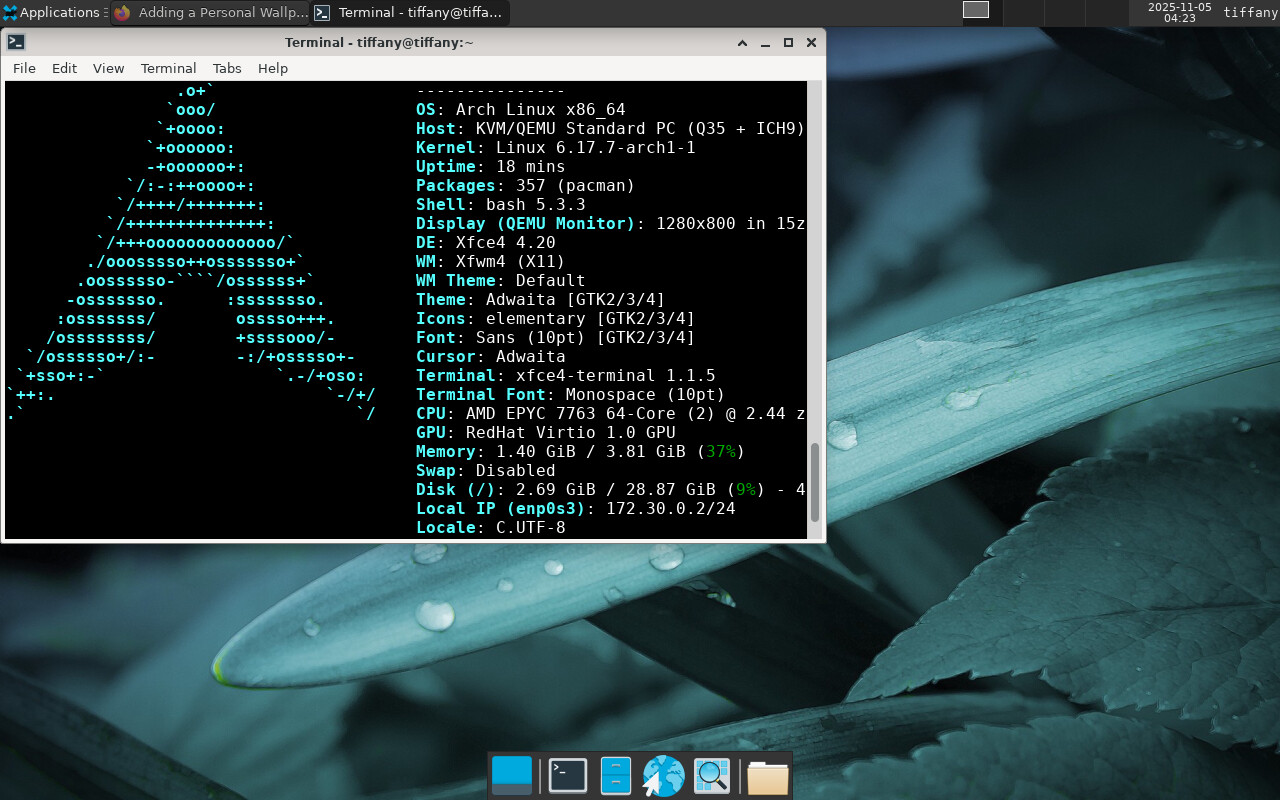
Task: Open the View menu
Action: click(x=108, y=68)
